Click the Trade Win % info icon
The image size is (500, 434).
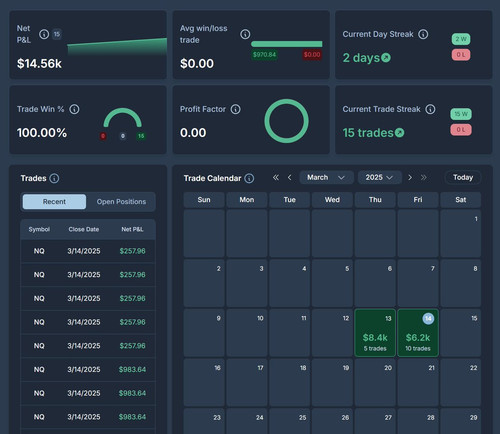point(74,109)
